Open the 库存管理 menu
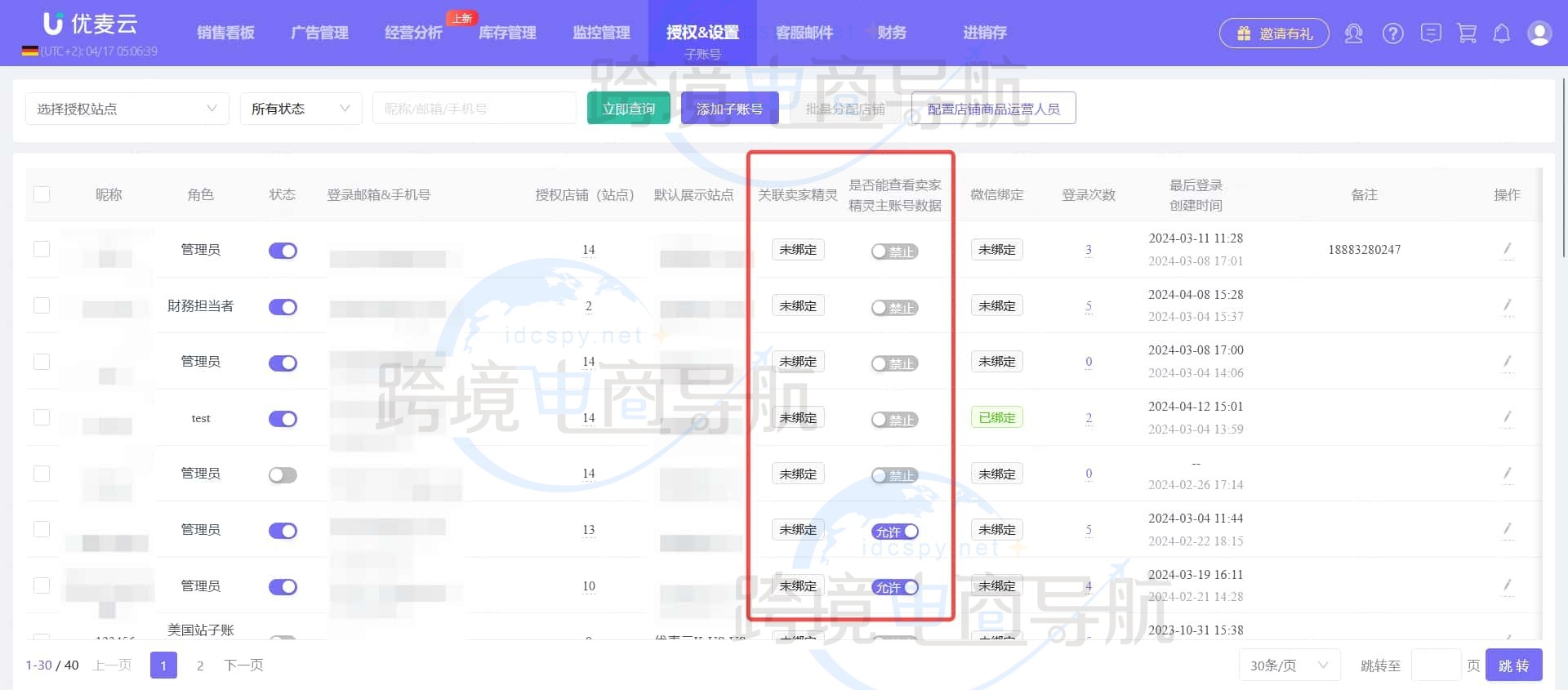The width and height of the screenshot is (1568, 690). coord(507,33)
